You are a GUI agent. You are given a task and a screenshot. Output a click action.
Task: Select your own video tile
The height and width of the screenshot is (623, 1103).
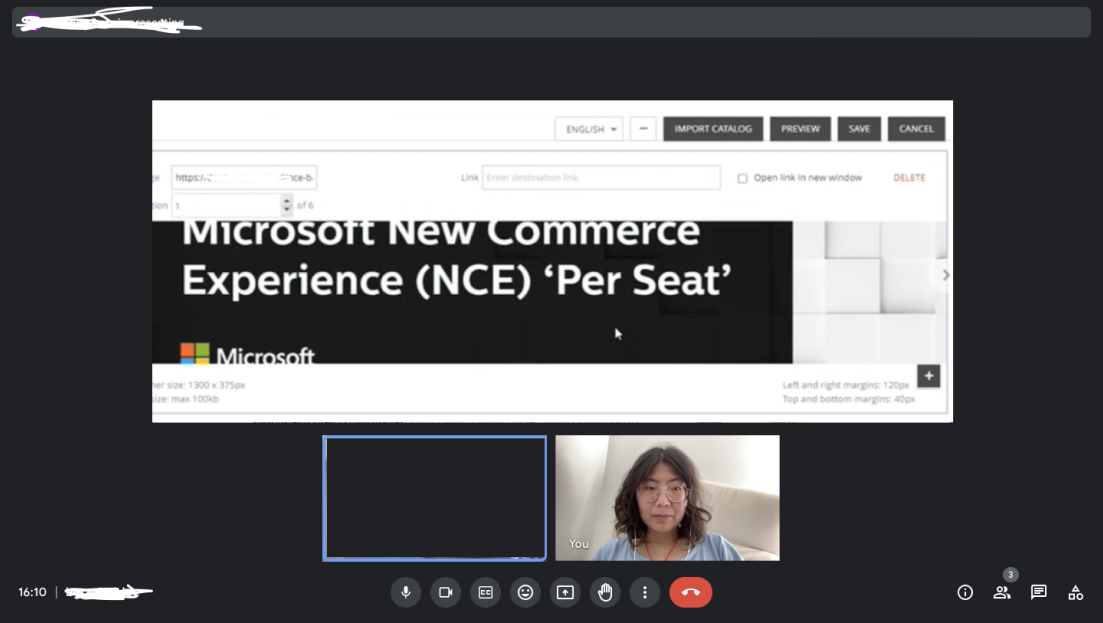tap(667, 498)
